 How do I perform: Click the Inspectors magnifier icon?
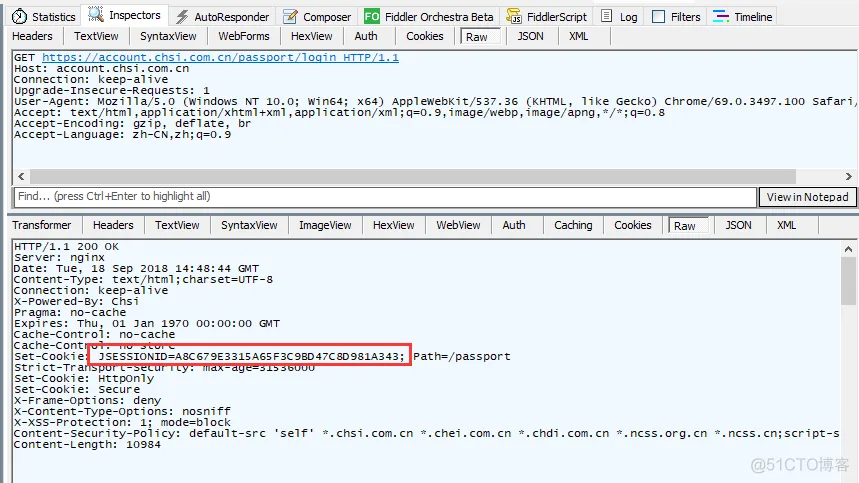pos(96,15)
